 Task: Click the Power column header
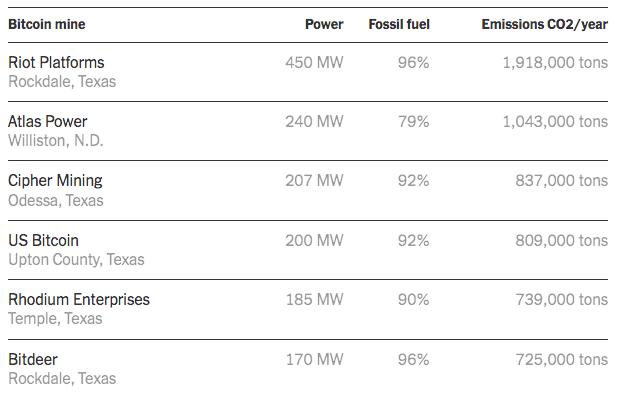point(324,24)
